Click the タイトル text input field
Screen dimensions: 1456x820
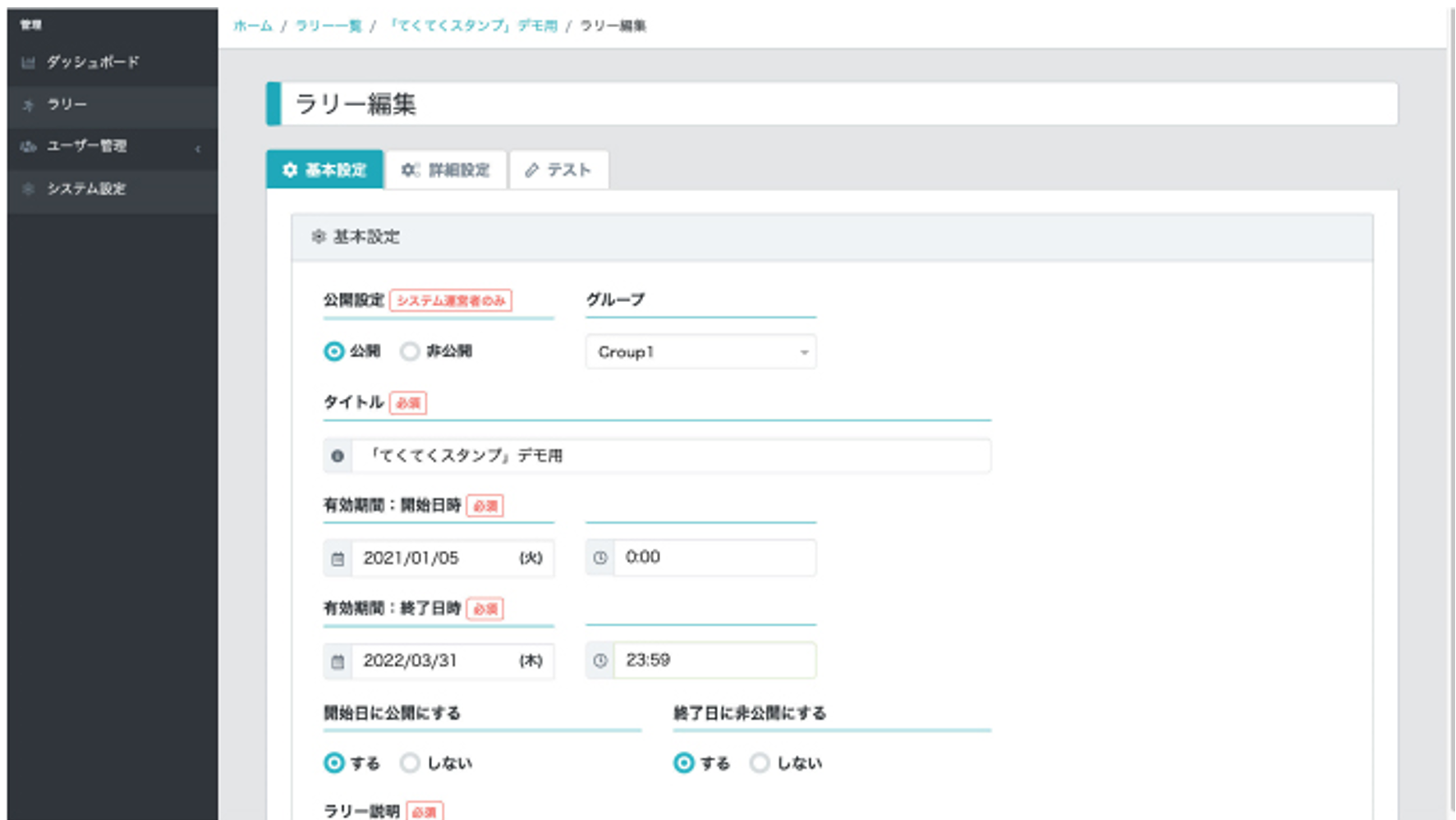pos(670,456)
